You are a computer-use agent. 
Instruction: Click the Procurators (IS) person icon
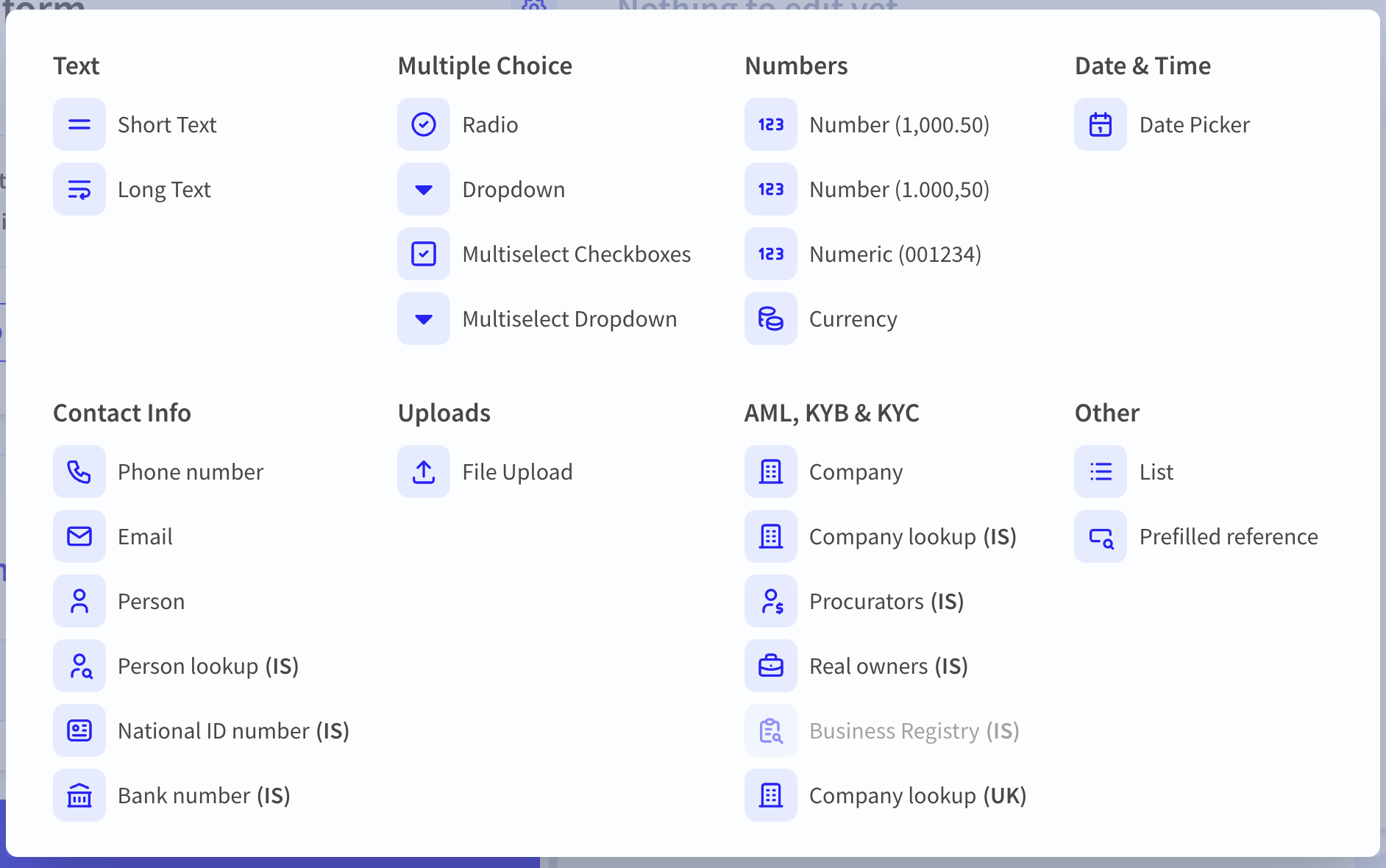(771, 601)
